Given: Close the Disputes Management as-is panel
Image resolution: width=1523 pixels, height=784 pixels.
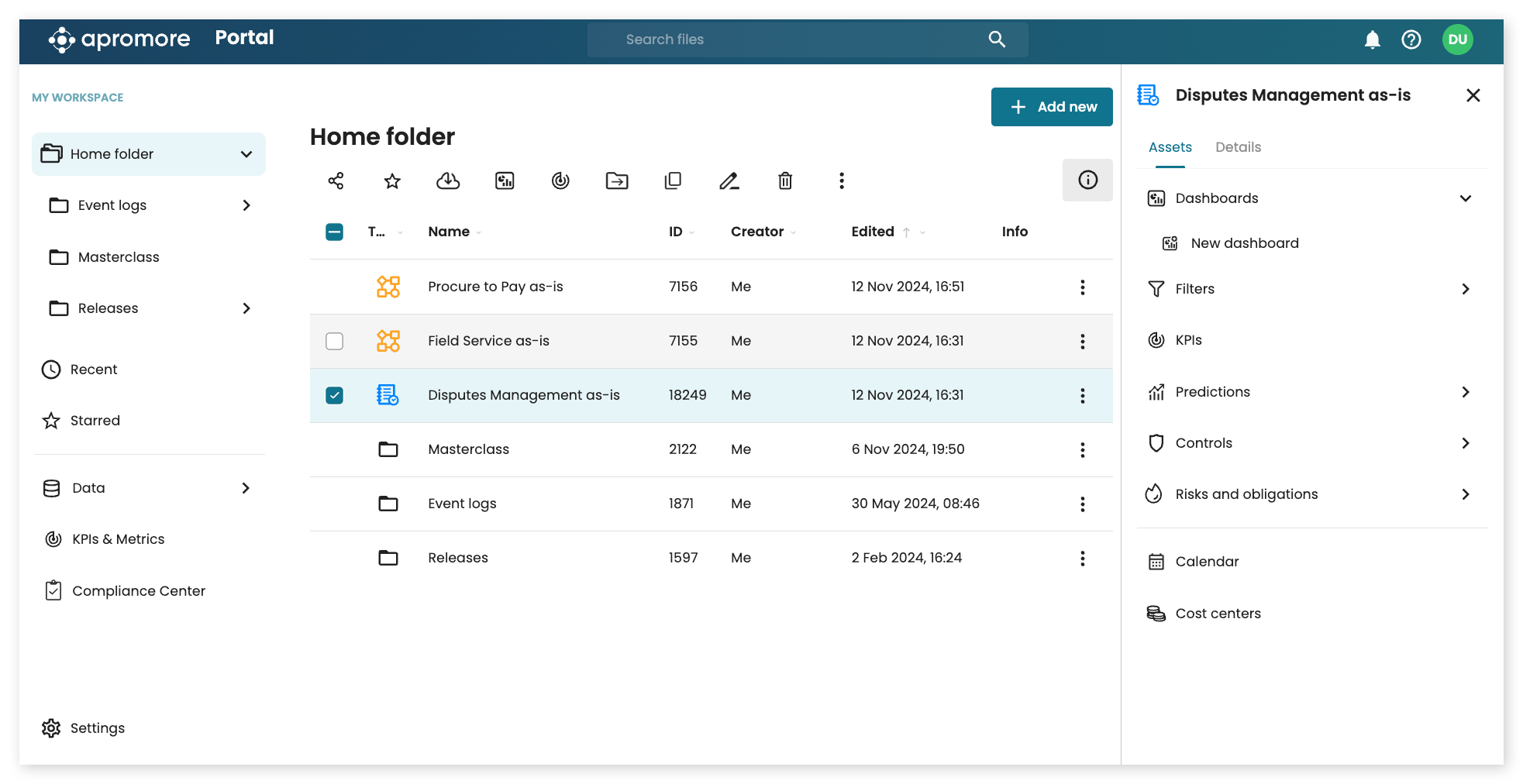Looking at the screenshot, I should (x=1473, y=95).
